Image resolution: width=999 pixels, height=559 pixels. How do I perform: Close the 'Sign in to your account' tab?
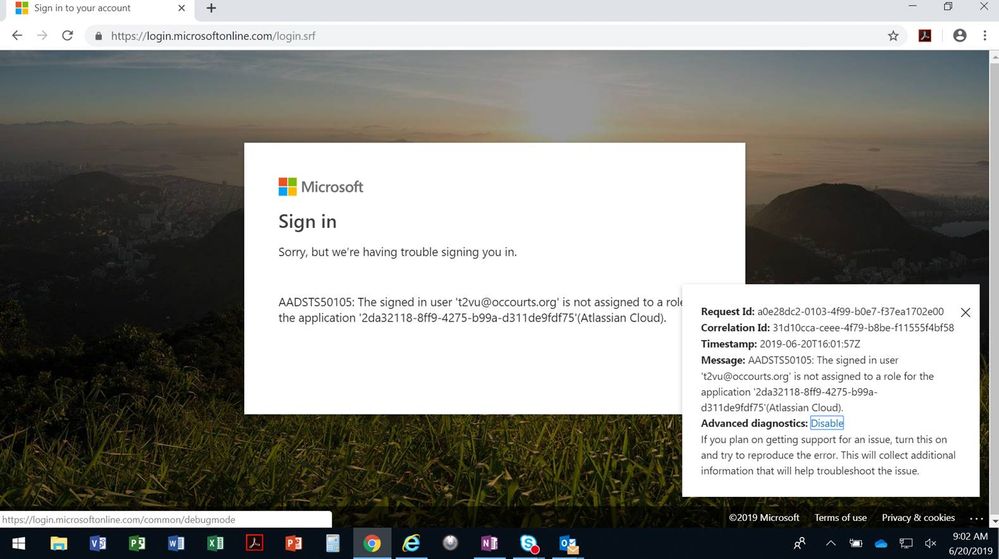tap(182, 8)
